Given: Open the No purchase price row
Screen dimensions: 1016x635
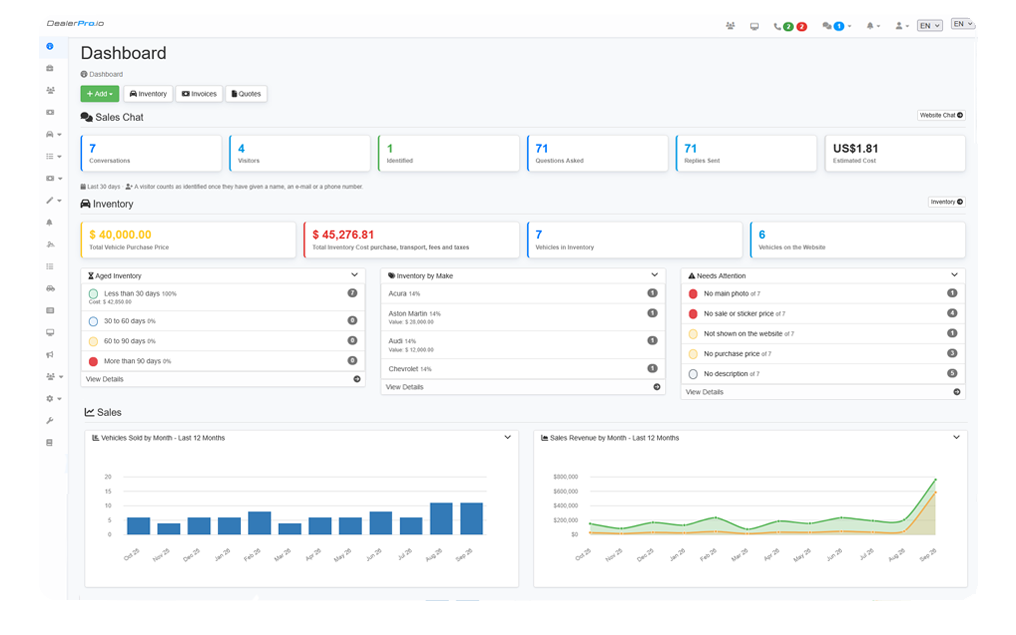Looking at the screenshot, I should pyautogui.click(x=823, y=354).
